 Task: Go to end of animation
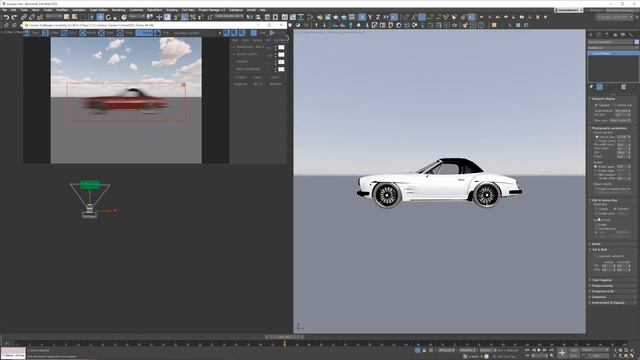tap(551, 350)
